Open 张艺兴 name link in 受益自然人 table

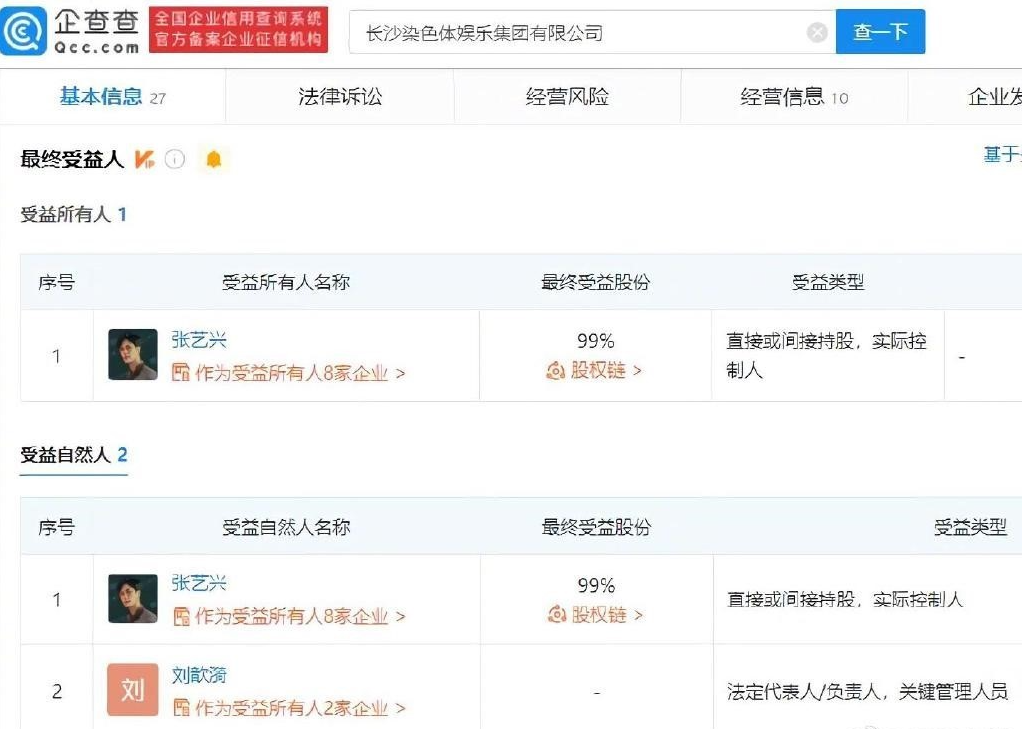pyautogui.click(x=199, y=583)
